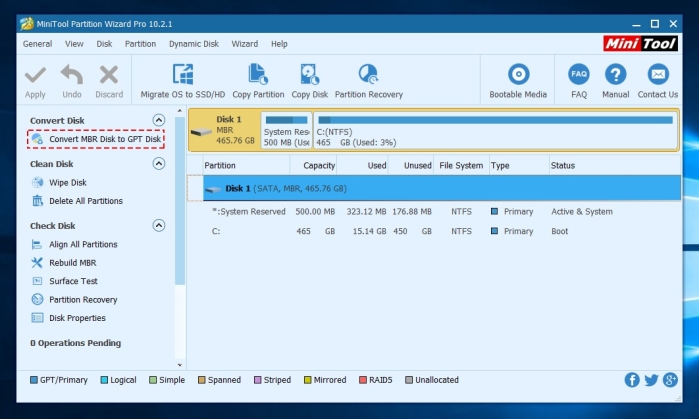The height and width of the screenshot is (419, 699).
Task: Sort by the Type column header
Action: tap(519, 165)
